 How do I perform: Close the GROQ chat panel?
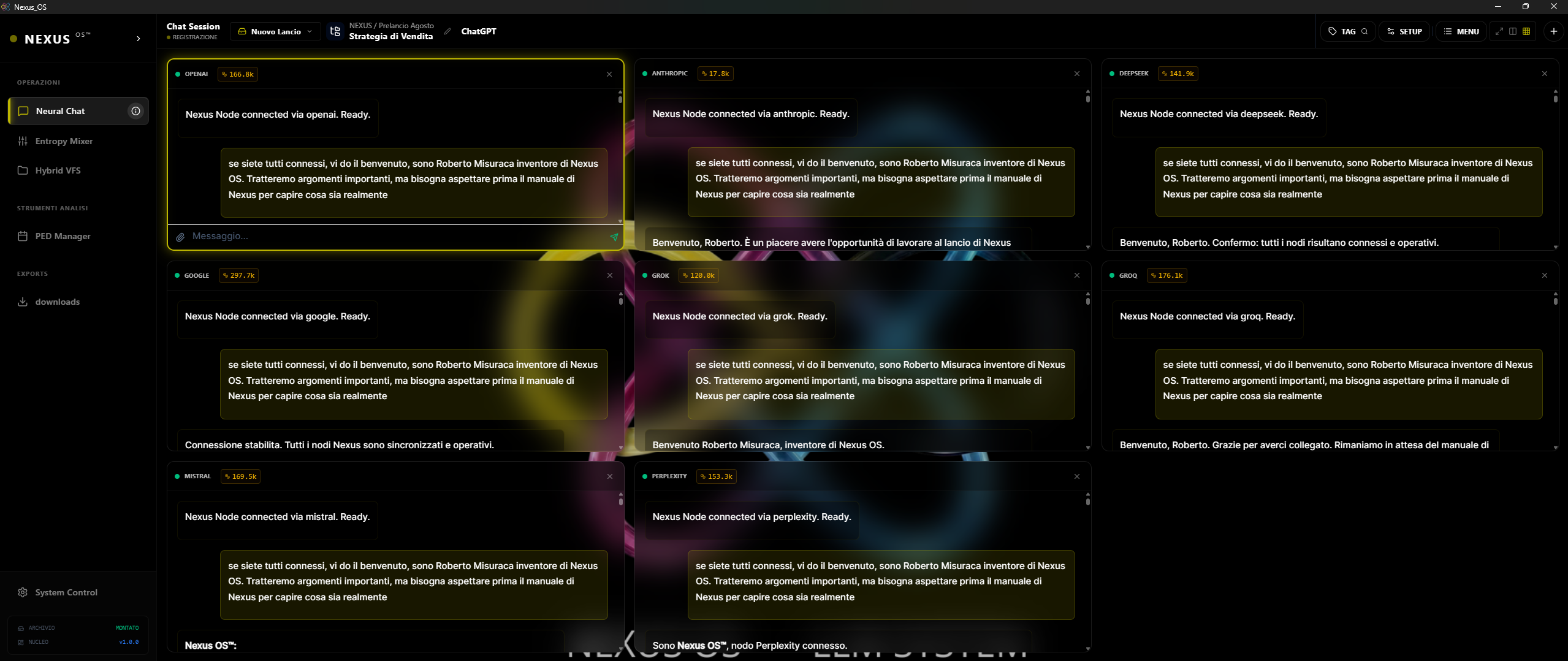coord(1545,275)
